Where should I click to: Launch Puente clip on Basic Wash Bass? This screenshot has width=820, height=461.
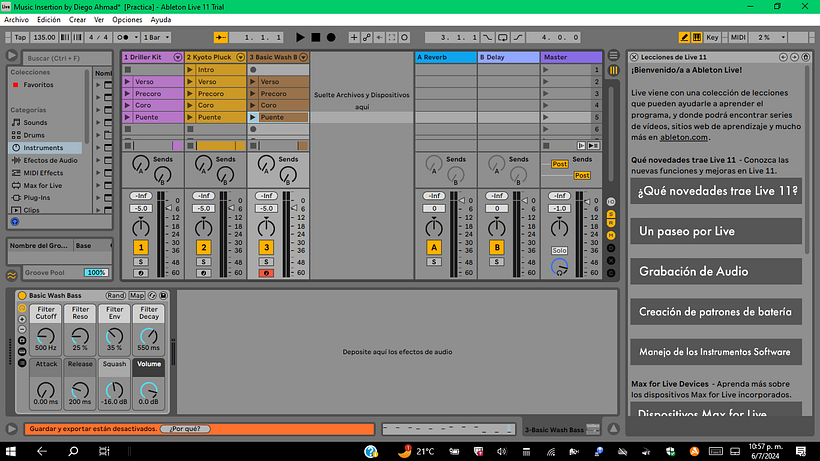point(253,117)
